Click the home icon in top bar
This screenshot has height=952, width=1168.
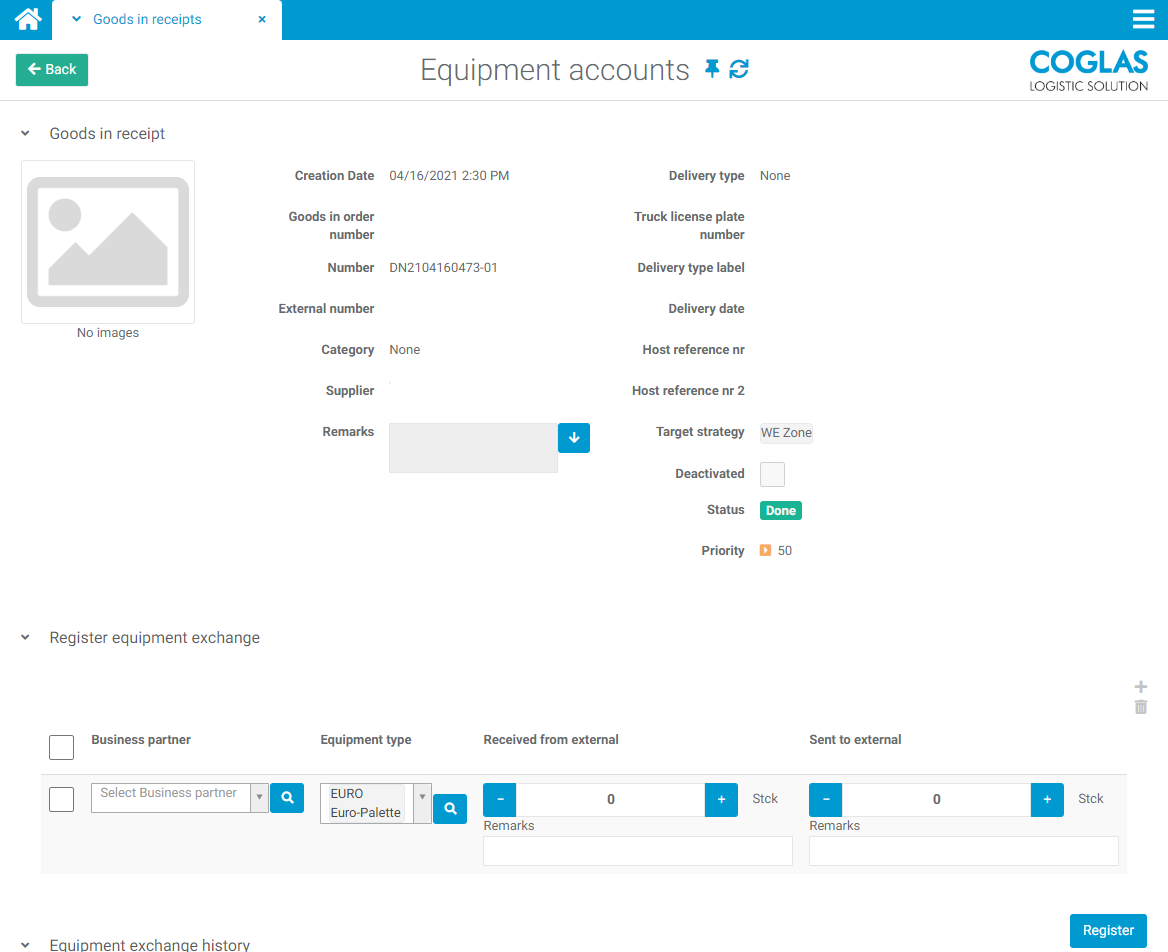click(x=28, y=19)
